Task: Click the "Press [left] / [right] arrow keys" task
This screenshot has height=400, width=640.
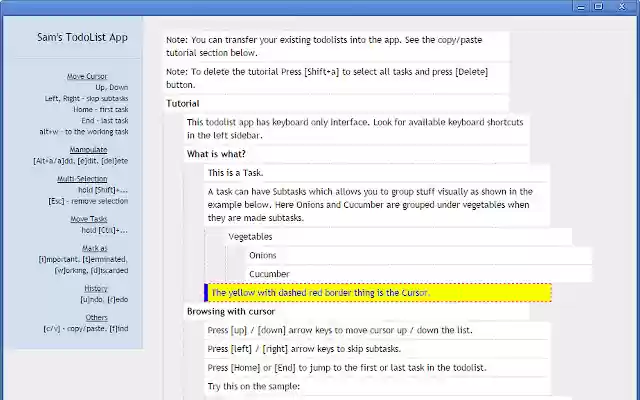Action: click(377, 349)
